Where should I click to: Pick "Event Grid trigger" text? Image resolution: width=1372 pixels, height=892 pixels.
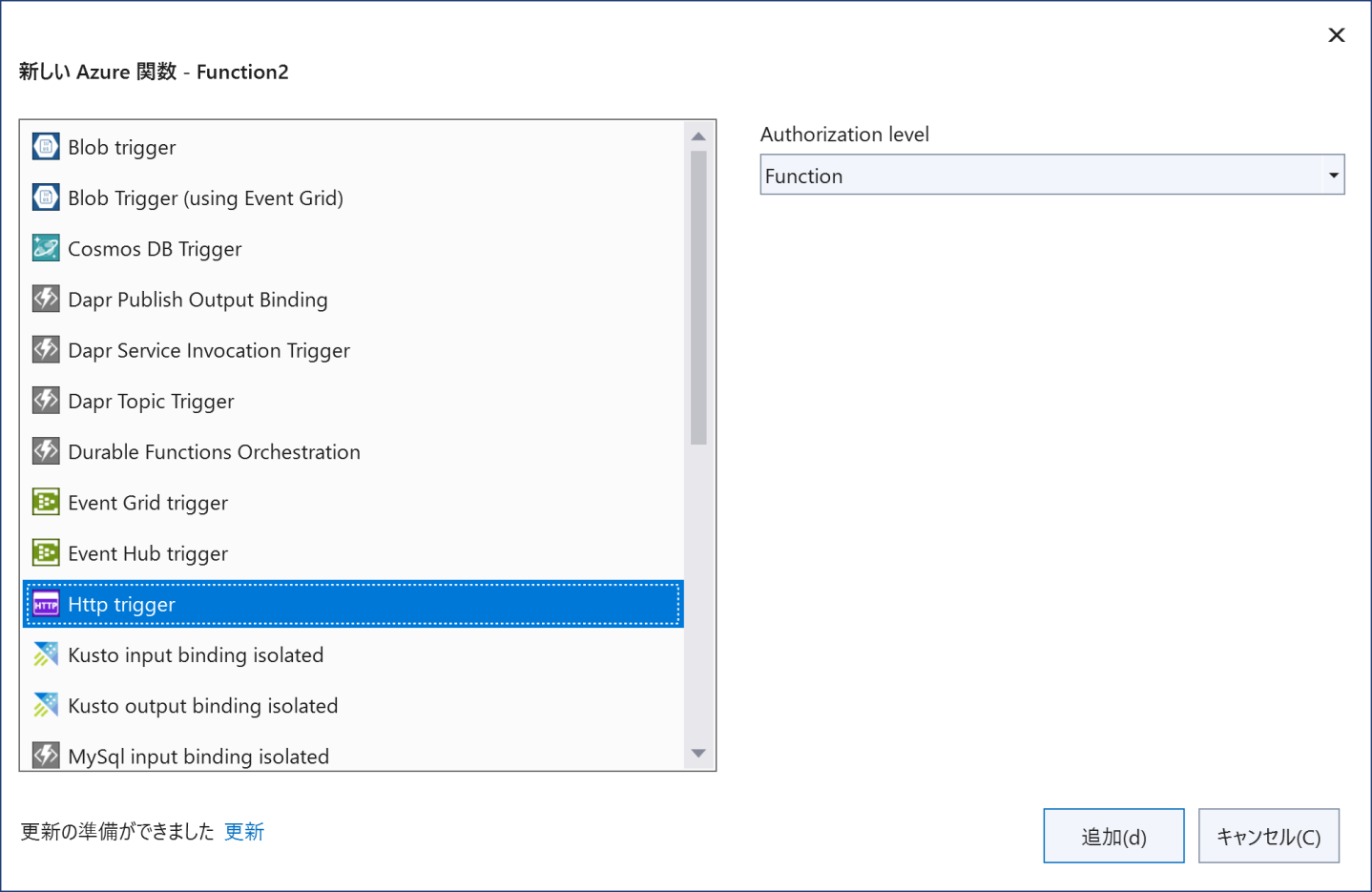[148, 503]
